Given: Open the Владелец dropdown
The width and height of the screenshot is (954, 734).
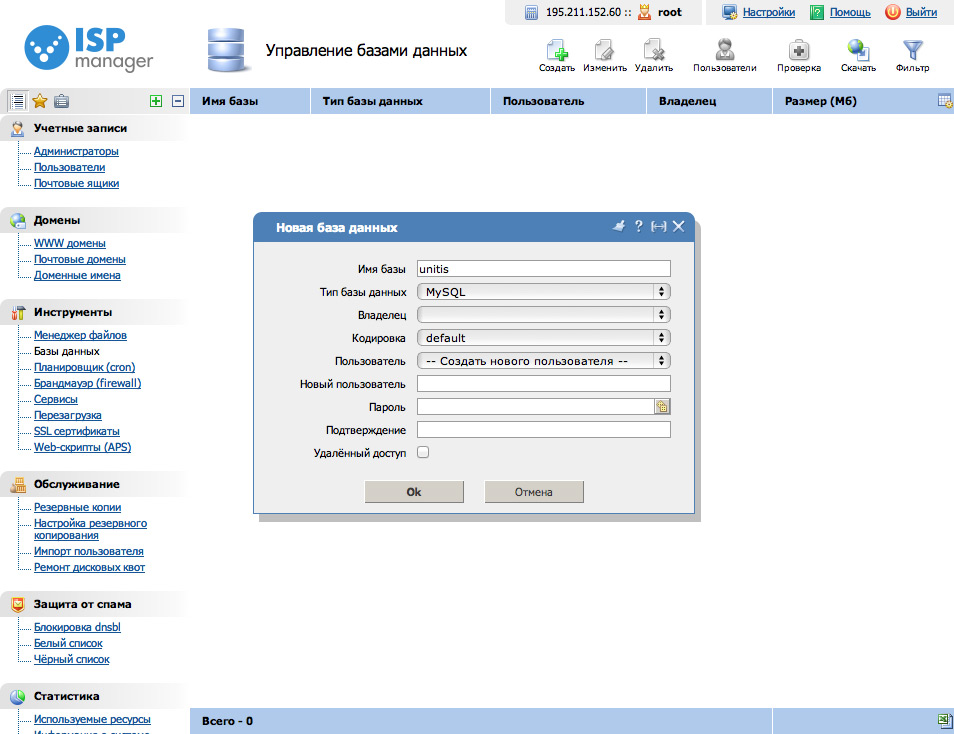Looking at the screenshot, I should [543, 315].
